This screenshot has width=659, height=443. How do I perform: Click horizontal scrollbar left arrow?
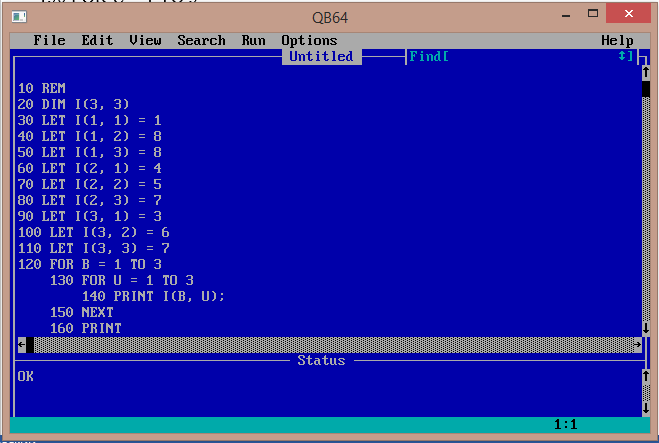tap(21, 345)
